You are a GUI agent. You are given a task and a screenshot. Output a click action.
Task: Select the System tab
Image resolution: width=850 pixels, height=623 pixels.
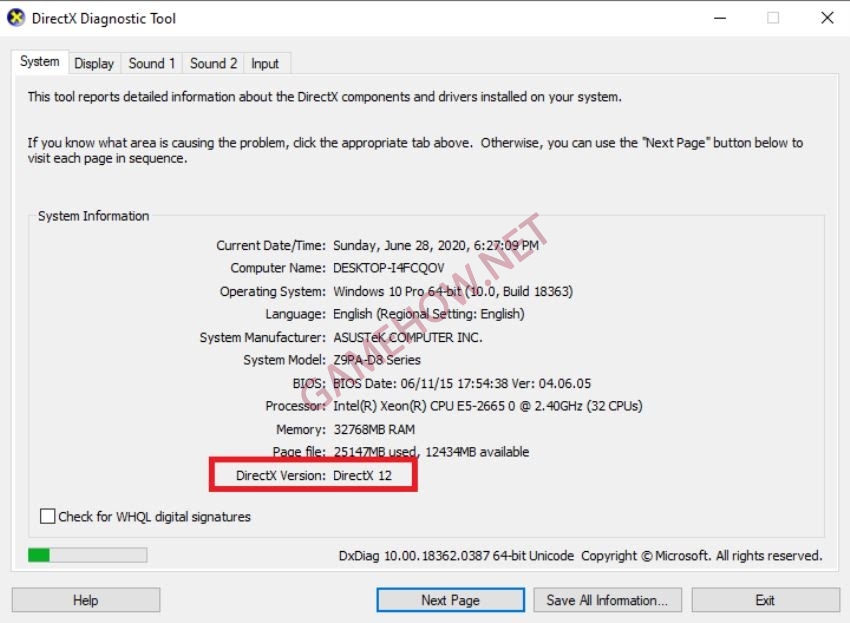(x=40, y=62)
